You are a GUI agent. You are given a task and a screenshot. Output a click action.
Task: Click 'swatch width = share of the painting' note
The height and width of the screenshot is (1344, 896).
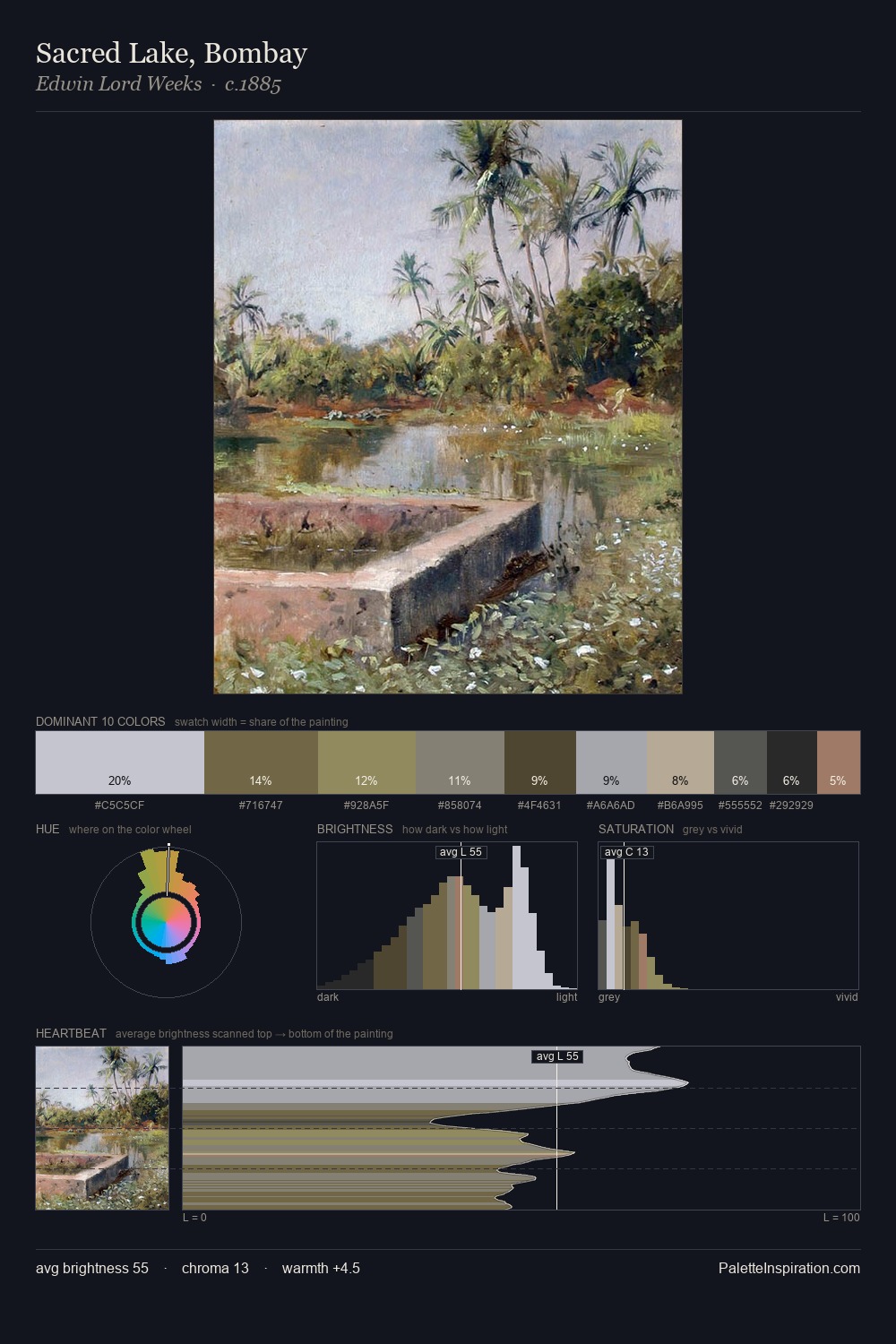262,721
